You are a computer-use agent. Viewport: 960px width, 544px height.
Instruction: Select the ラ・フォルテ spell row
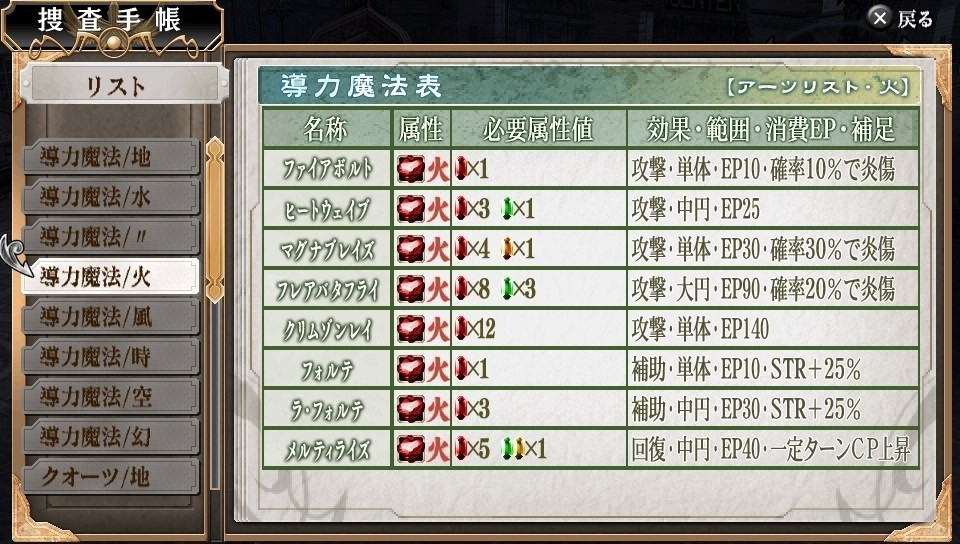pyautogui.click(x=591, y=409)
